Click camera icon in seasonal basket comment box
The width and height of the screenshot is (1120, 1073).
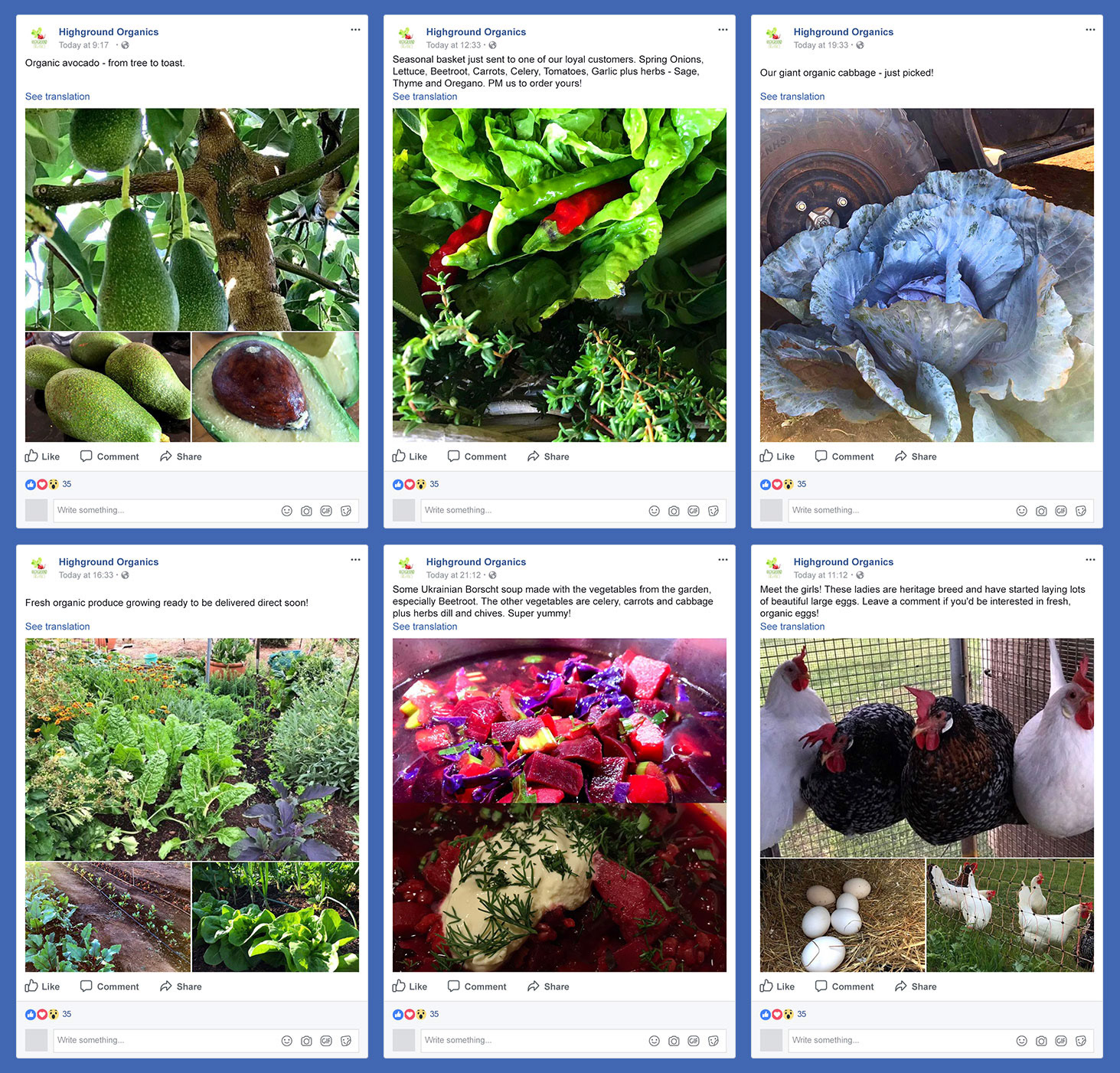(x=674, y=511)
